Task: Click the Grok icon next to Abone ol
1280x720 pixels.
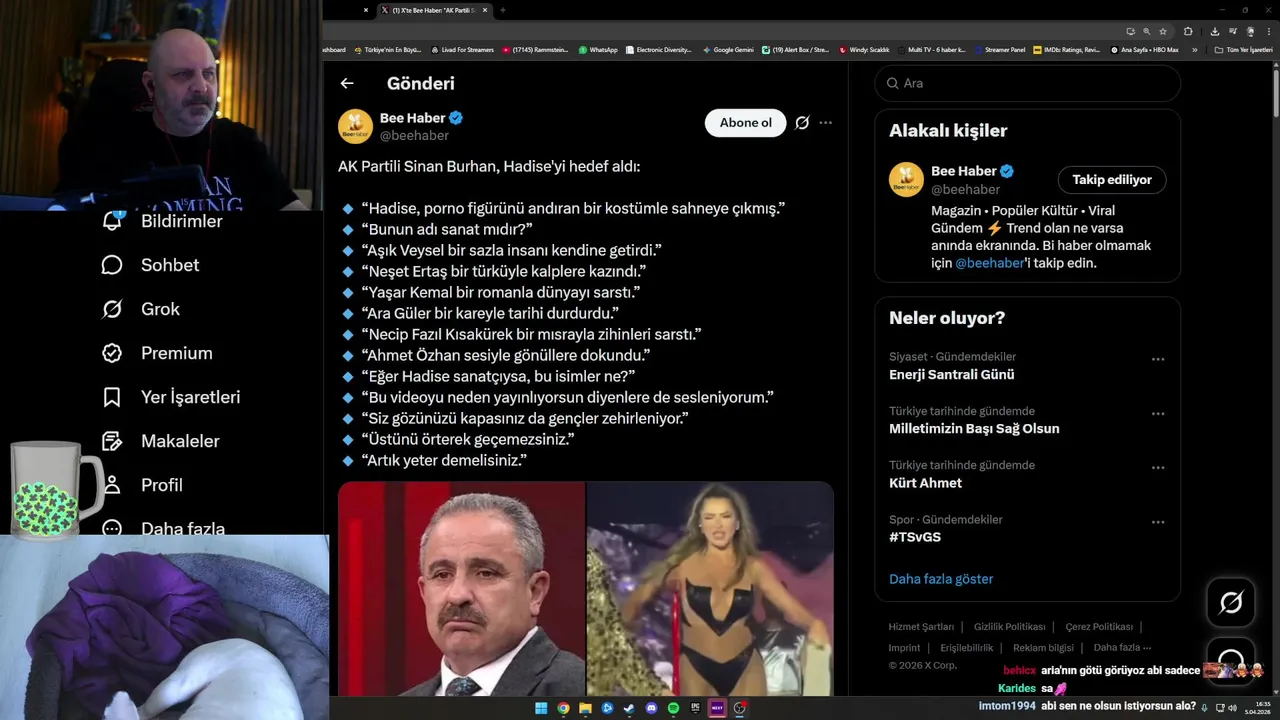Action: [802, 123]
